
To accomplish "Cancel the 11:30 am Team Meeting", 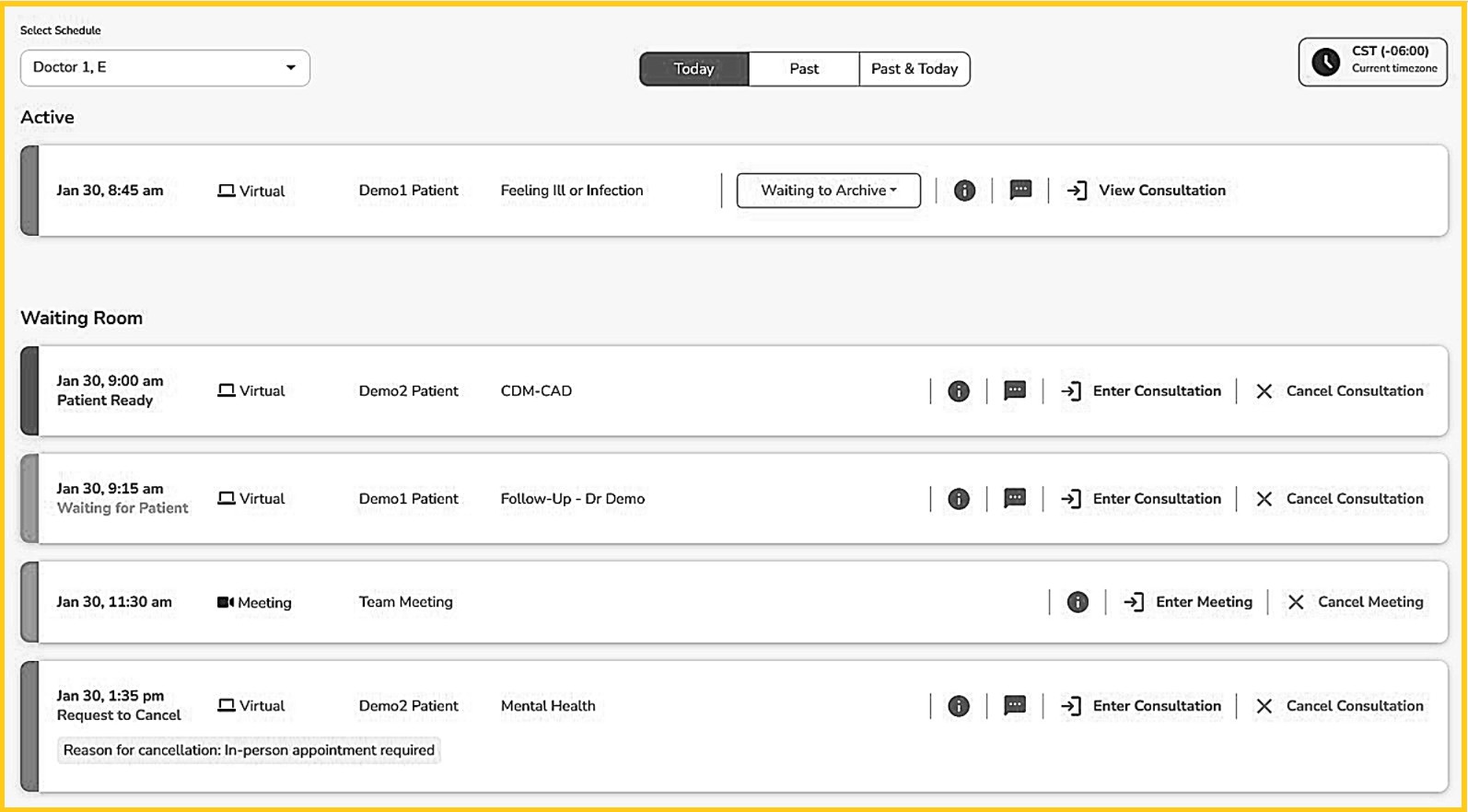I will click(1355, 602).
